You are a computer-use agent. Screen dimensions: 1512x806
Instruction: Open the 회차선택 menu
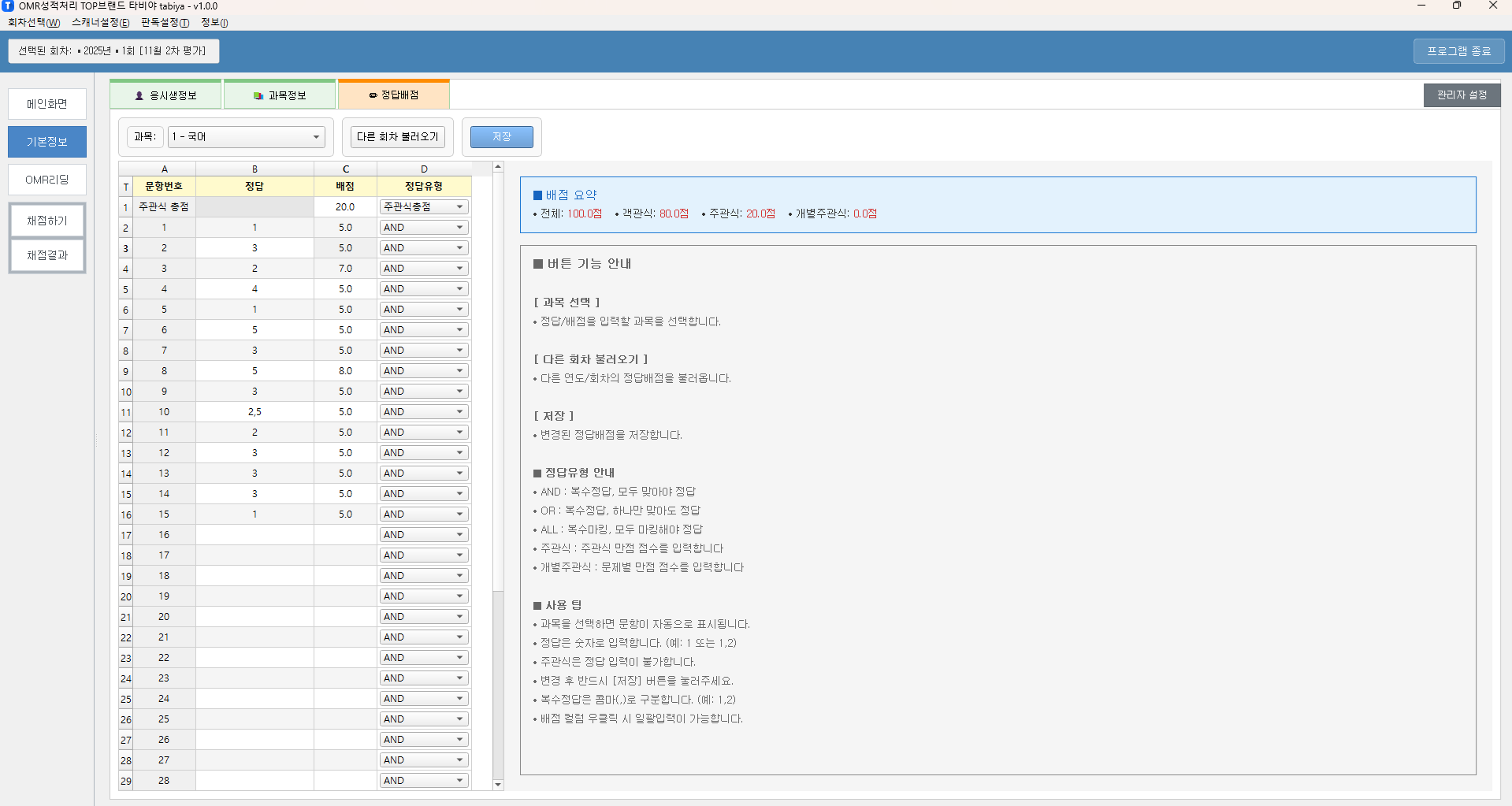pos(34,23)
